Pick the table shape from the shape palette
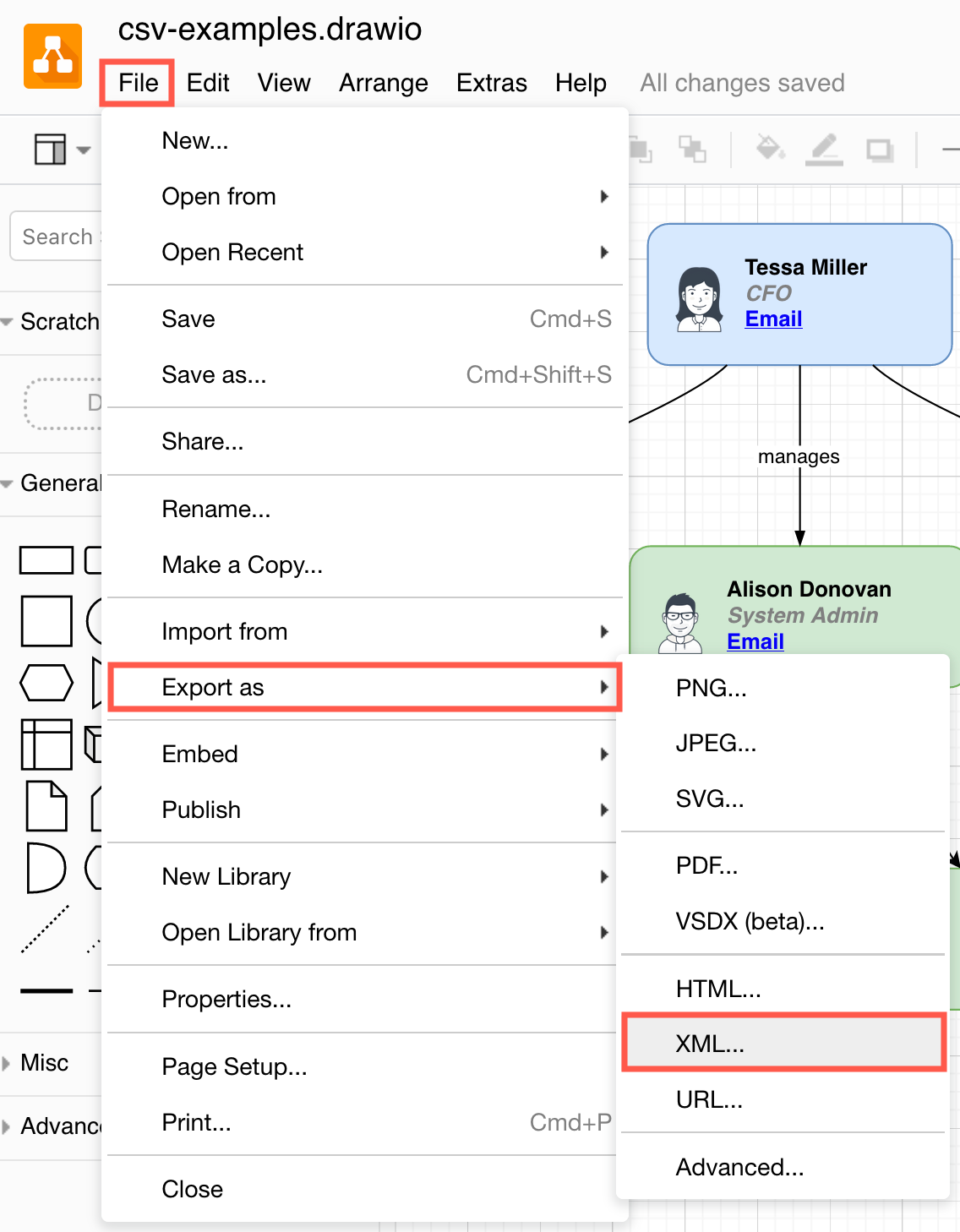This screenshot has width=960, height=1232. pos(46,745)
